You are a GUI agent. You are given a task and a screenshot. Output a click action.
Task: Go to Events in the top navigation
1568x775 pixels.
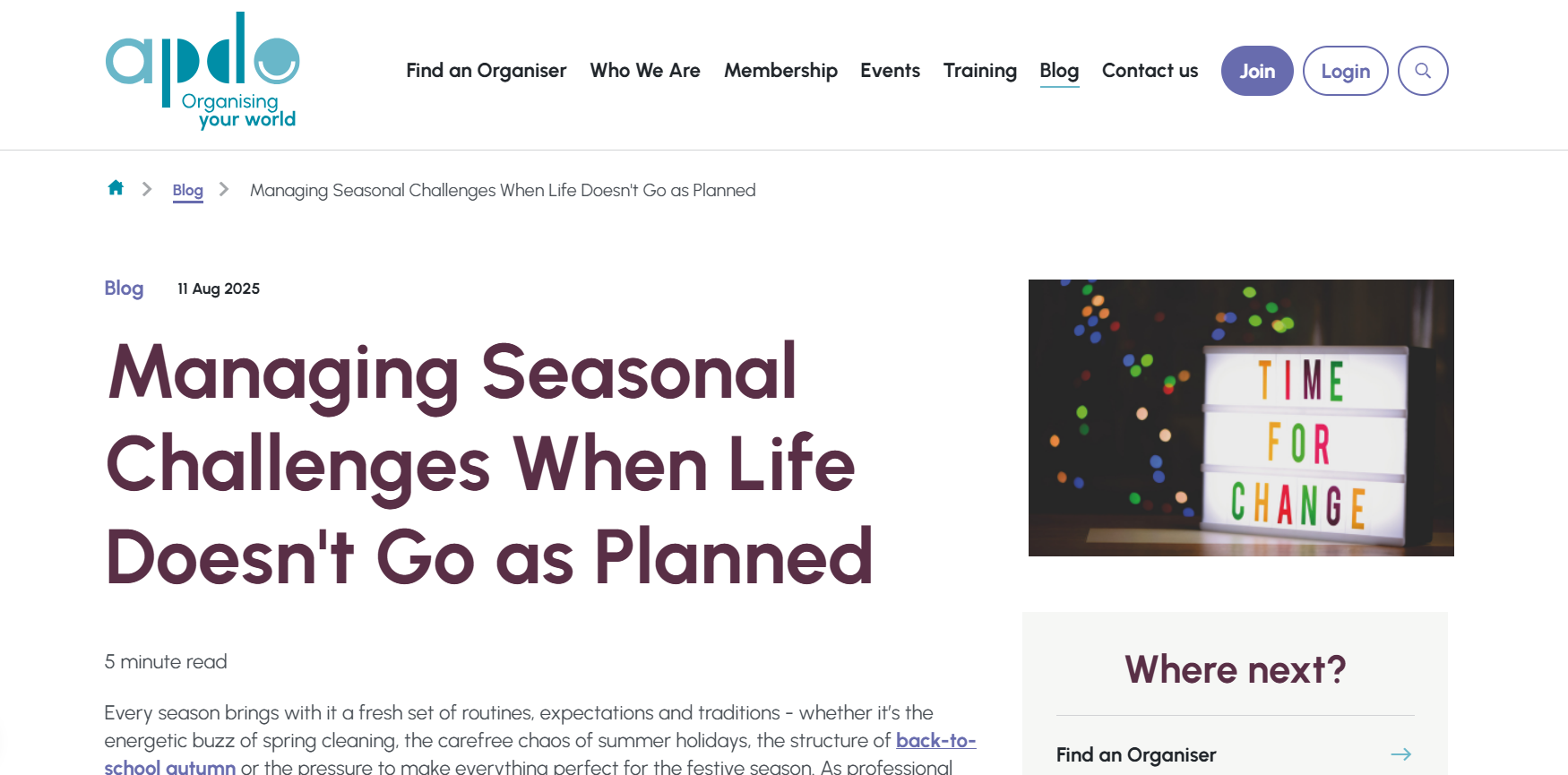click(x=890, y=71)
